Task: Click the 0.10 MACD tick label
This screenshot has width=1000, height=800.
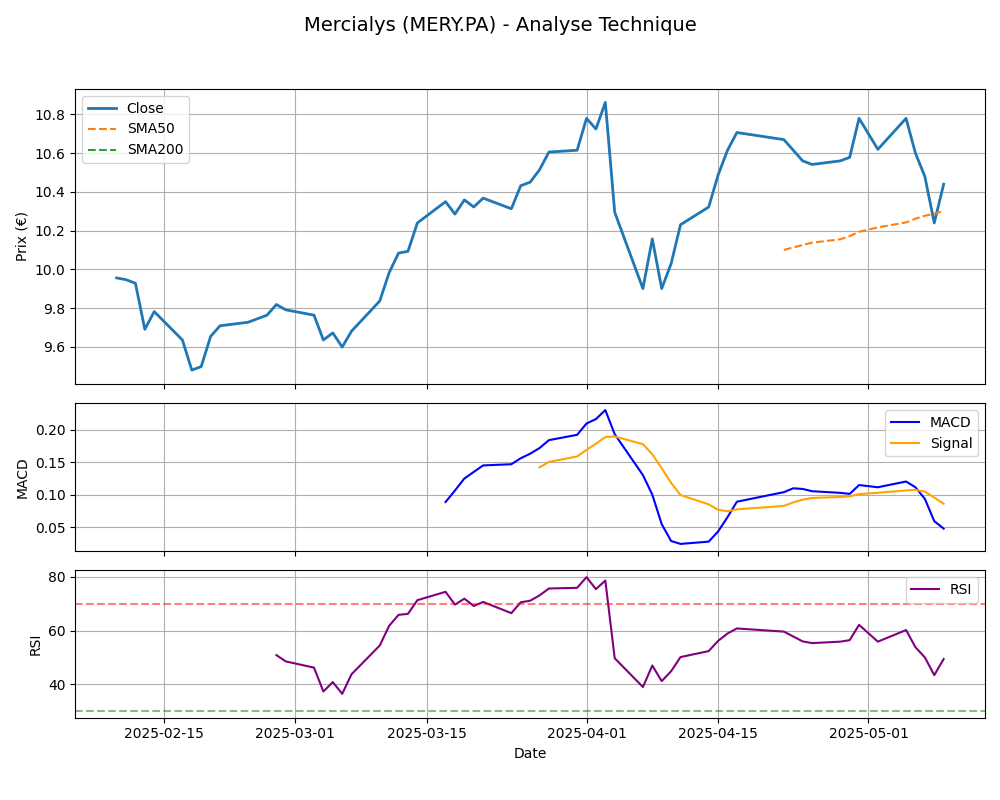Action: point(50,496)
